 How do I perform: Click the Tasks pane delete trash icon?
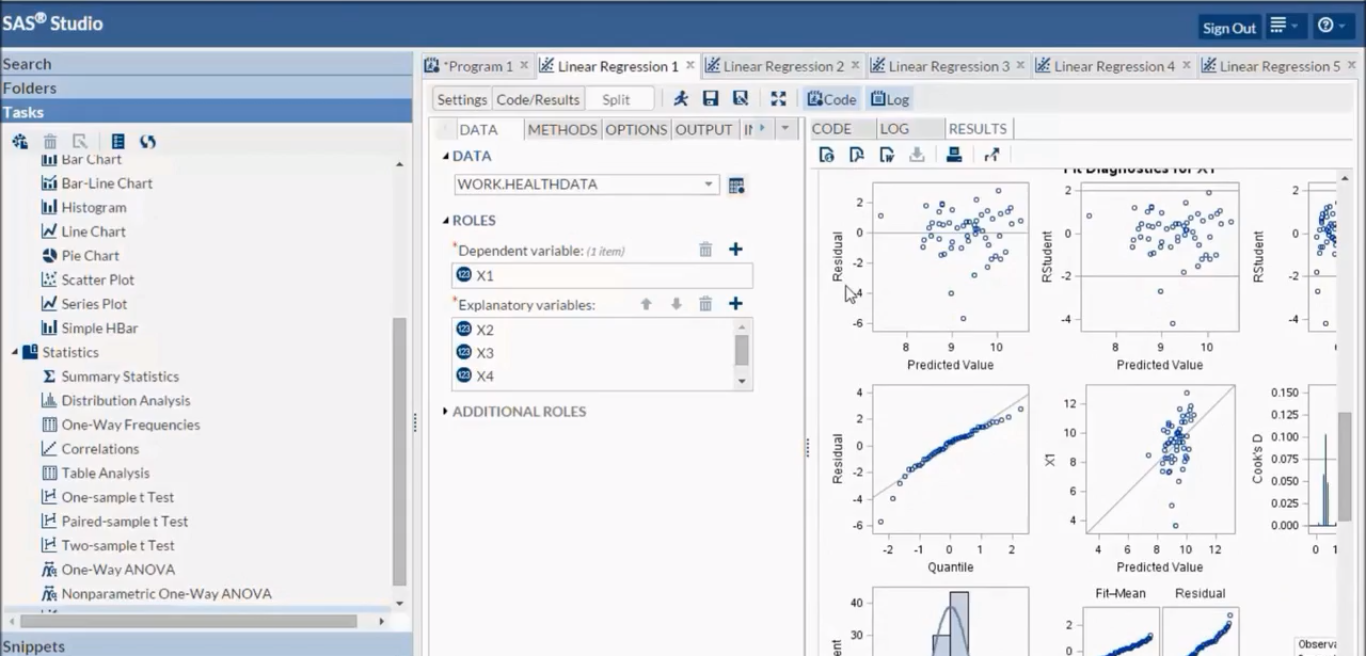tap(50, 142)
